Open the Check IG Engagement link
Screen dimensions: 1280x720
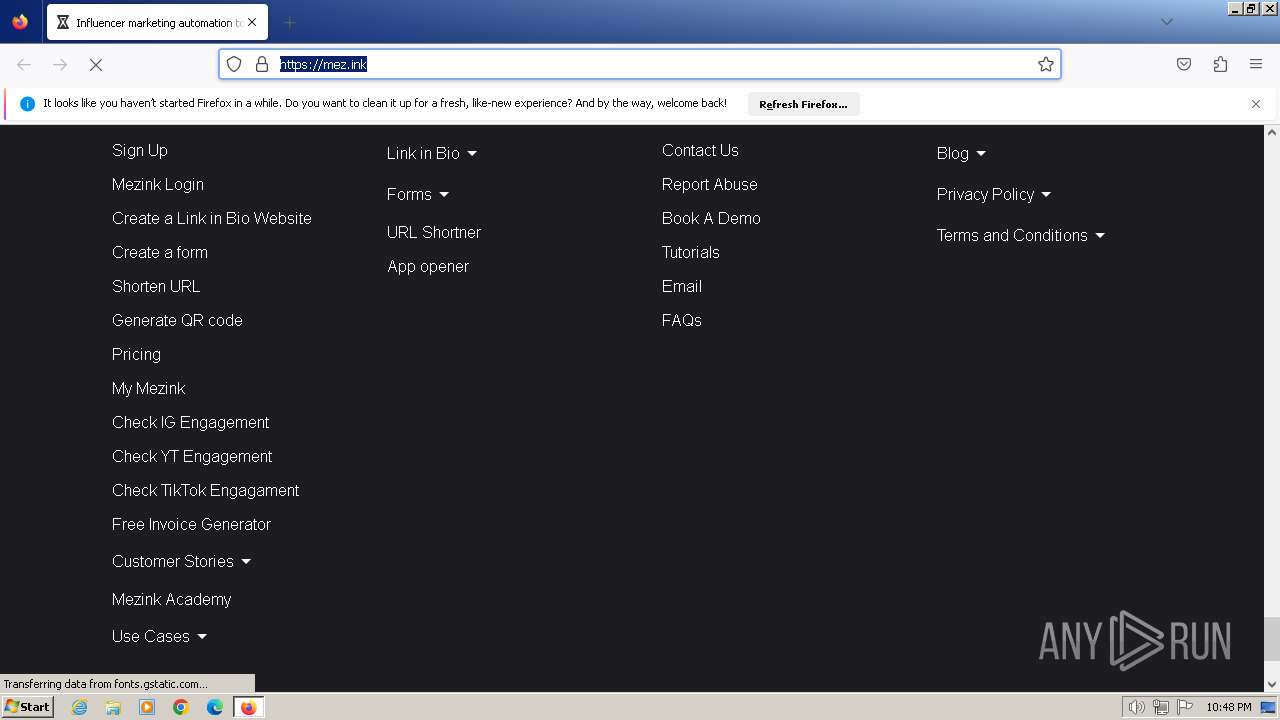(x=190, y=422)
